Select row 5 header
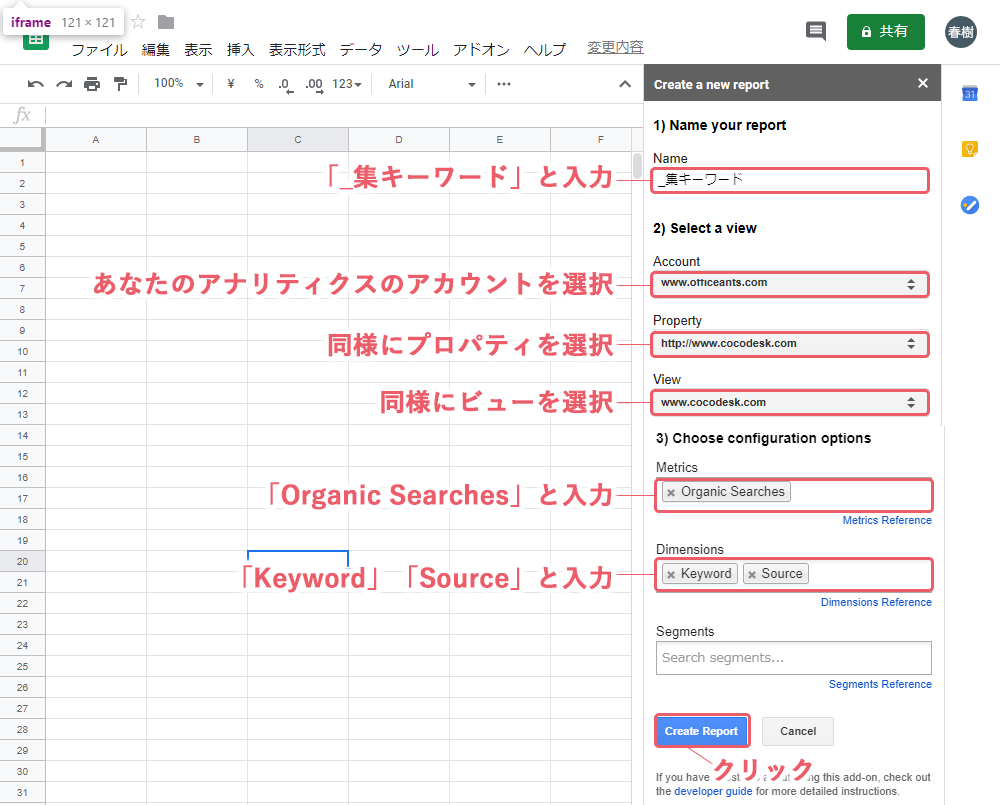The image size is (1000, 805). [22, 246]
